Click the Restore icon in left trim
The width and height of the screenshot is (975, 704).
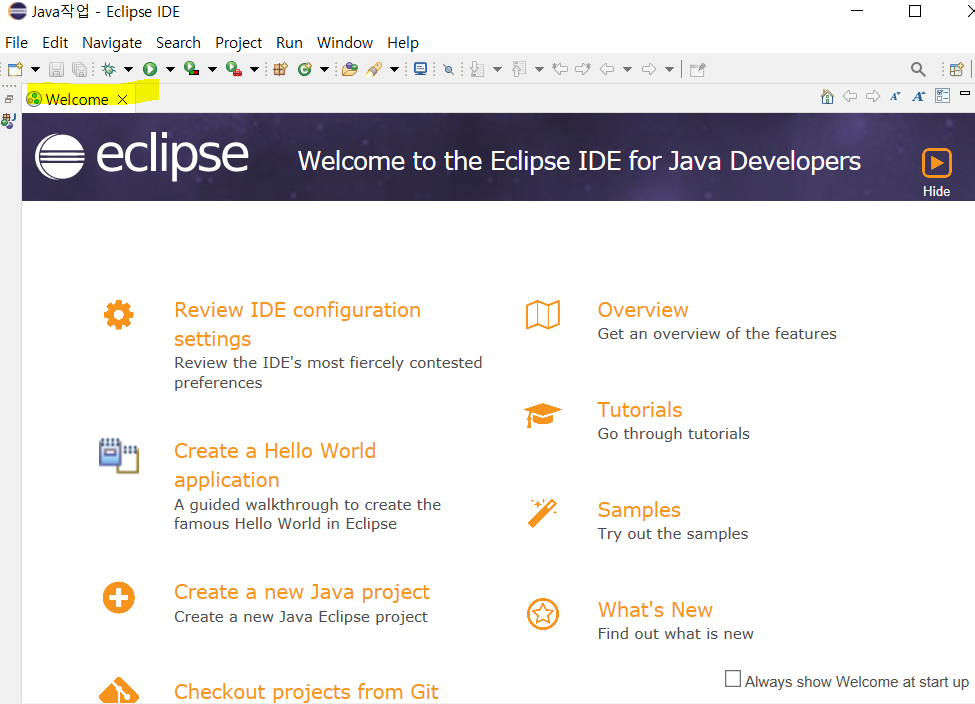pyautogui.click(x=9, y=99)
